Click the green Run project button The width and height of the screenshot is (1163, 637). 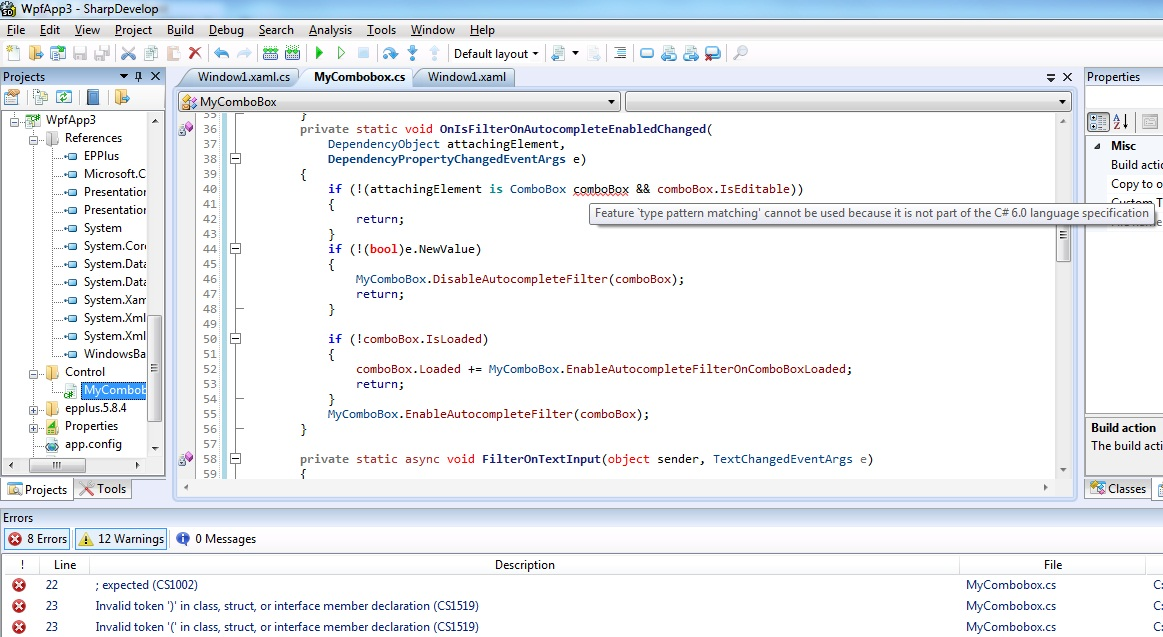point(320,53)
